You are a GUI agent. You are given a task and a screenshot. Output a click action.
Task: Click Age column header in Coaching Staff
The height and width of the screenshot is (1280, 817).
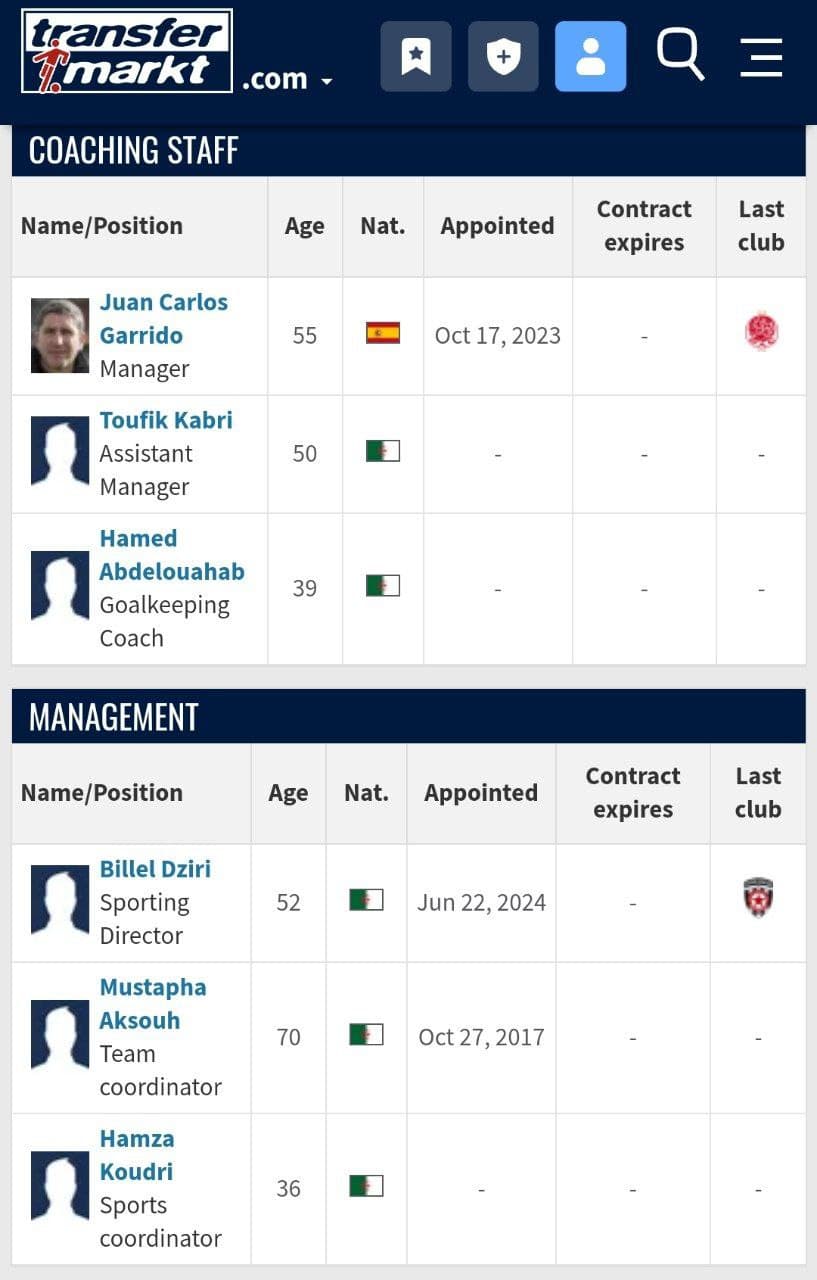[304, 226]
